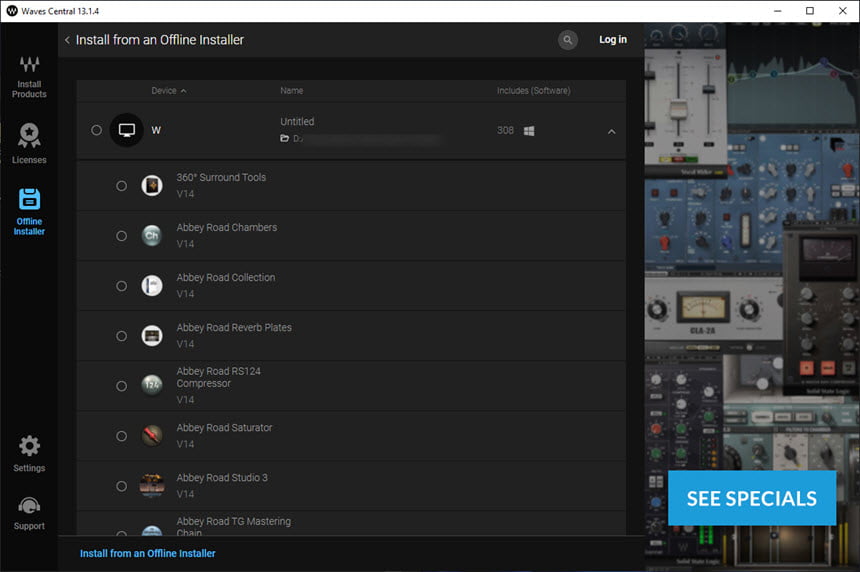Click the Name column header

click(292, 90)
